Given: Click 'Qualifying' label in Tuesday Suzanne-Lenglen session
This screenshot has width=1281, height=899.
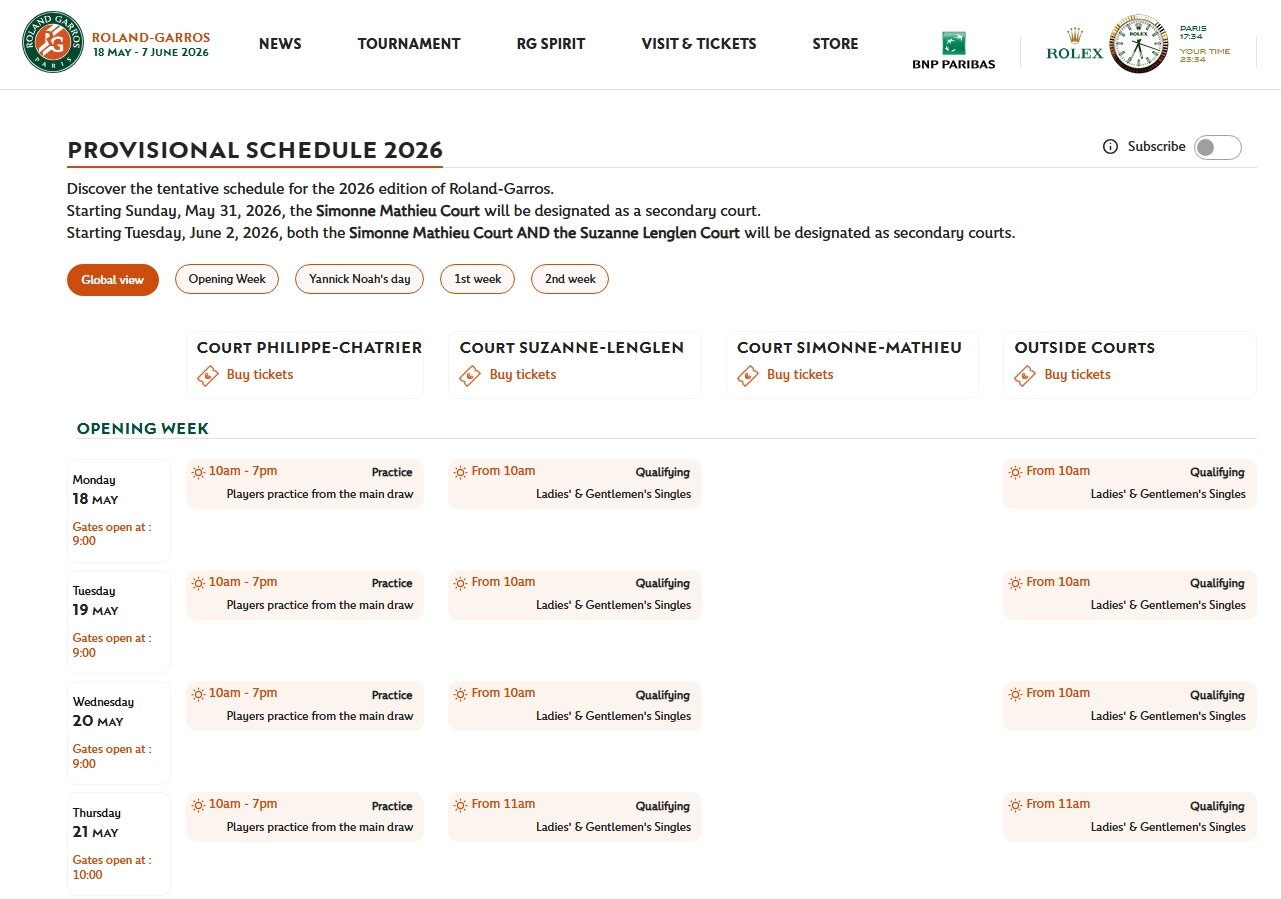Looking at the screenshot, I should (663, 583).
